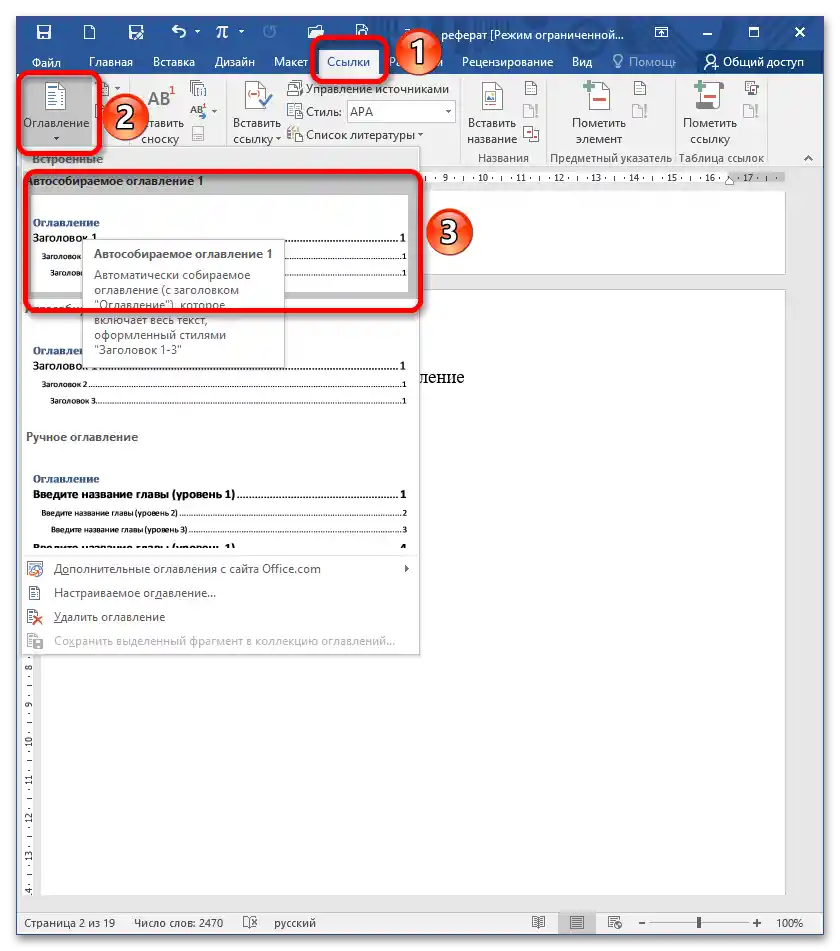This screenshot has height=951, width=840.
Task: Open Дополнительные оглавления с сайта Office.com
Action: (220, 569)
